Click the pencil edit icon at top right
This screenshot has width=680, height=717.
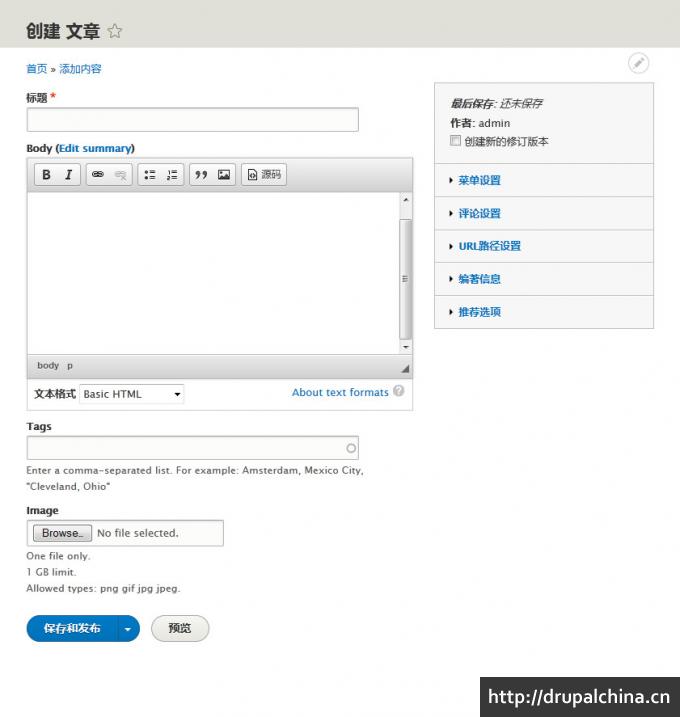[x=638, y=63]
